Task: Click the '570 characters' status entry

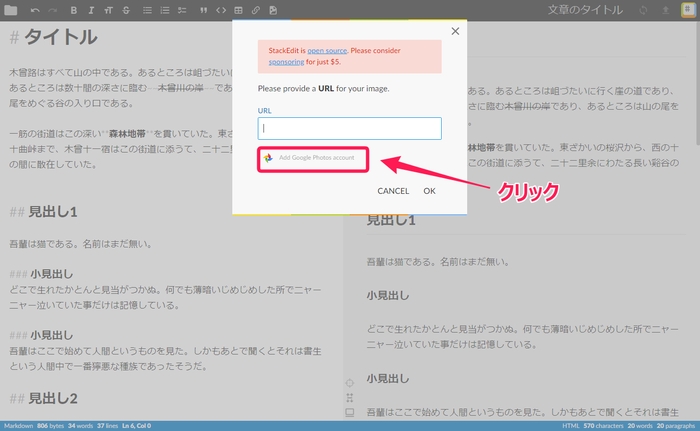Action: click(603, 426)
